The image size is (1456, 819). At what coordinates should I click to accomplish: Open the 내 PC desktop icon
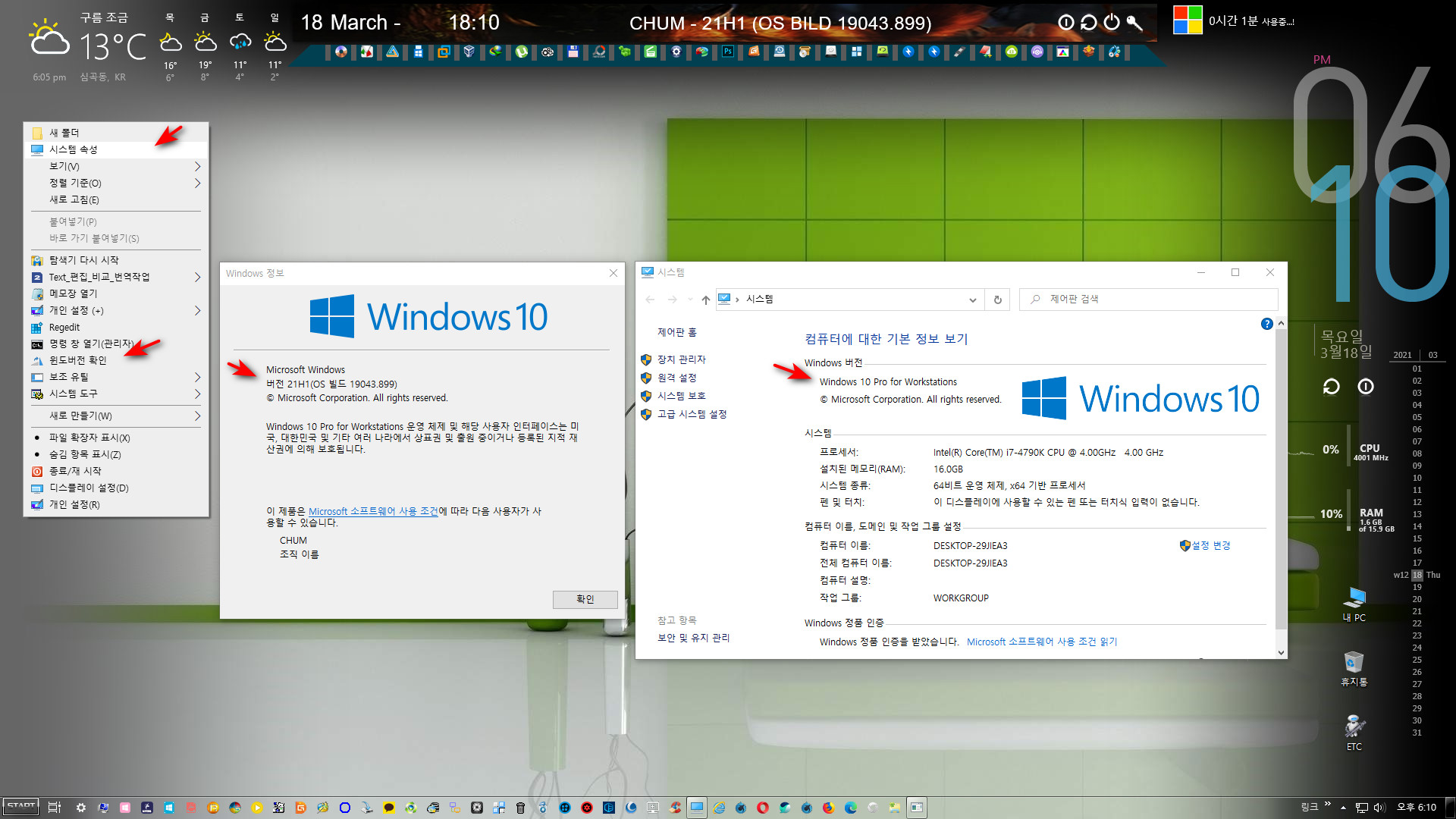1354,604
